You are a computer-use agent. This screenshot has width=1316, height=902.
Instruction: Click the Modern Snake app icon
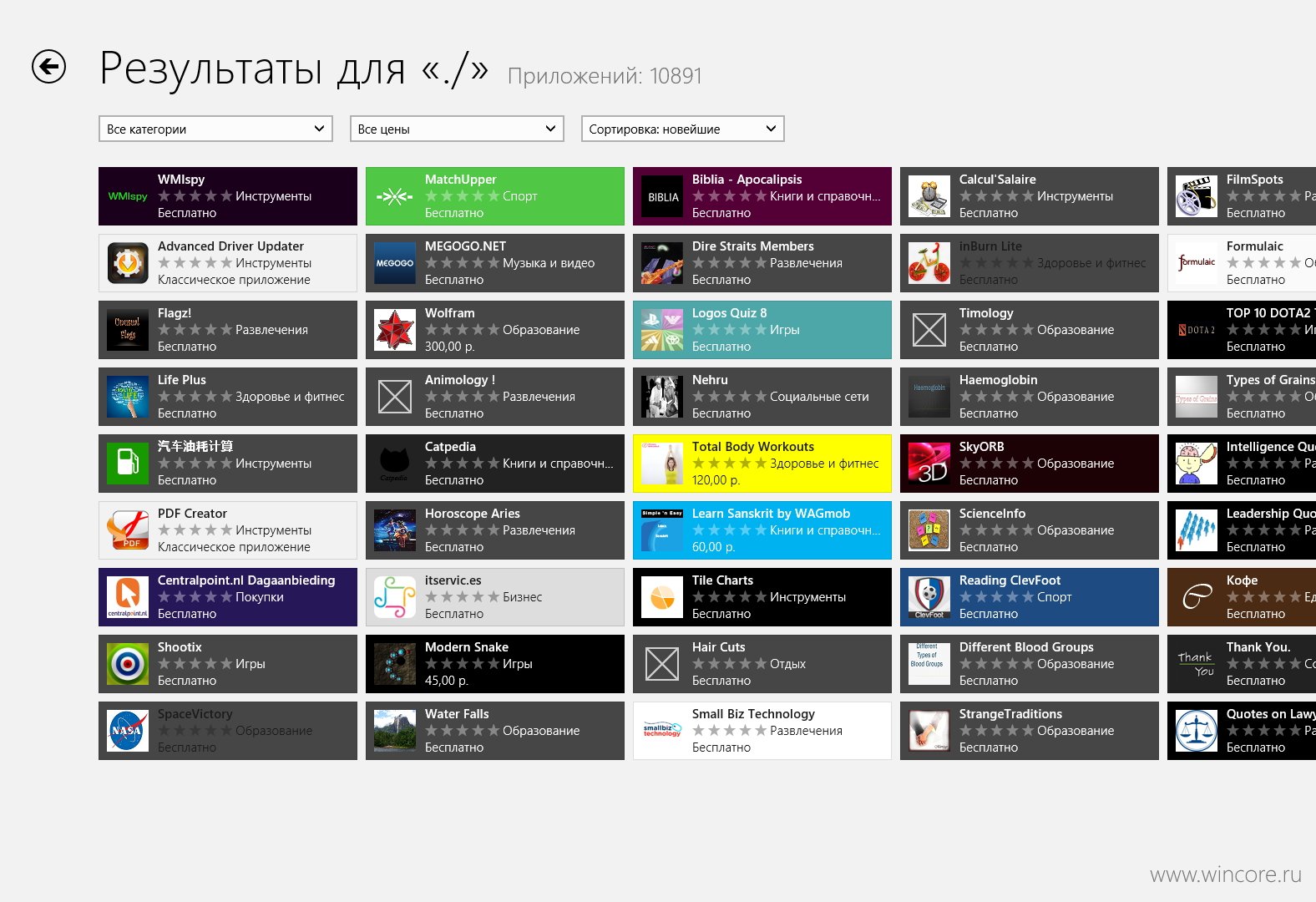click(x=395, y=664)
